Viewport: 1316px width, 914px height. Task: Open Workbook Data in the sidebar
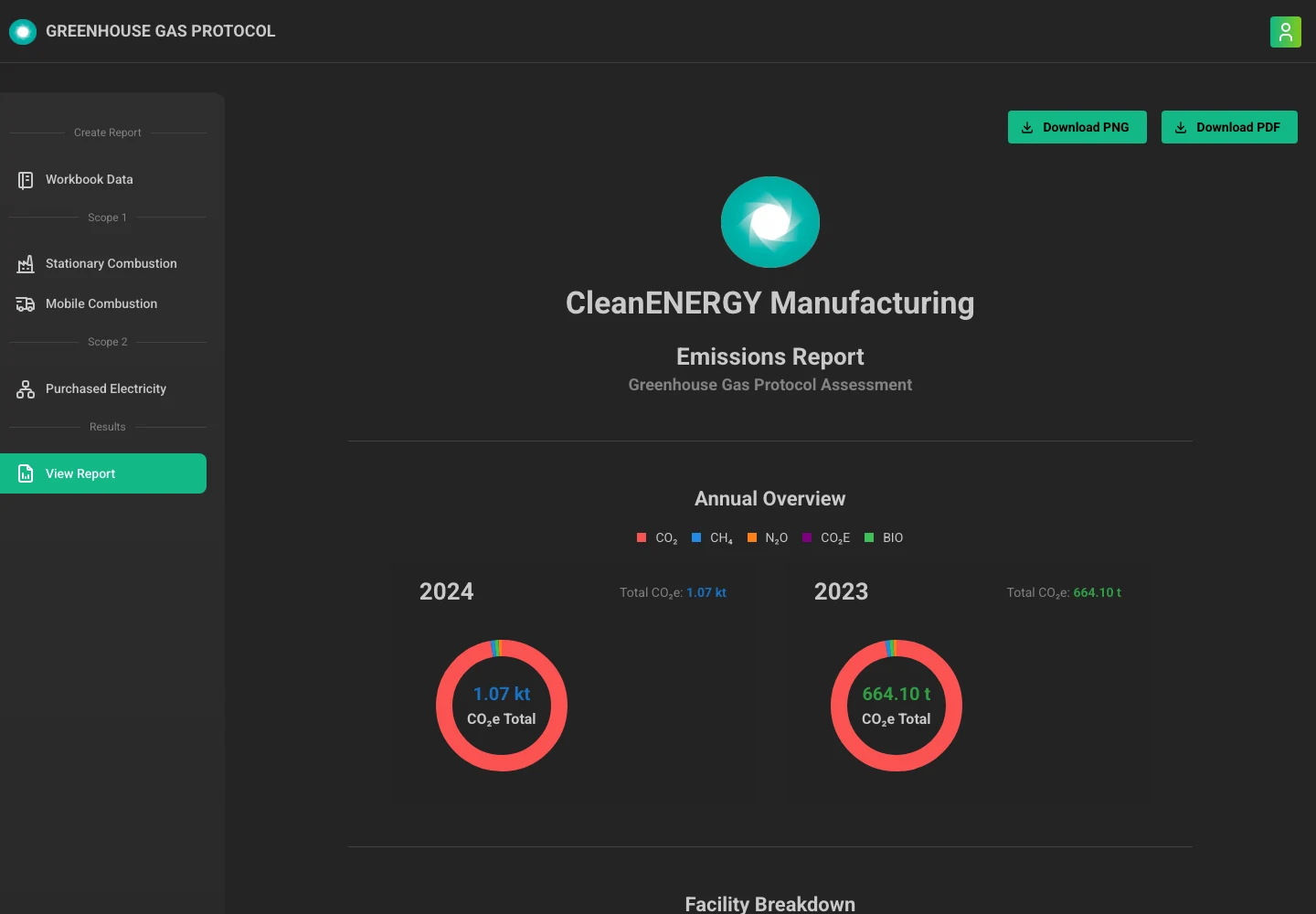[103, 180]
